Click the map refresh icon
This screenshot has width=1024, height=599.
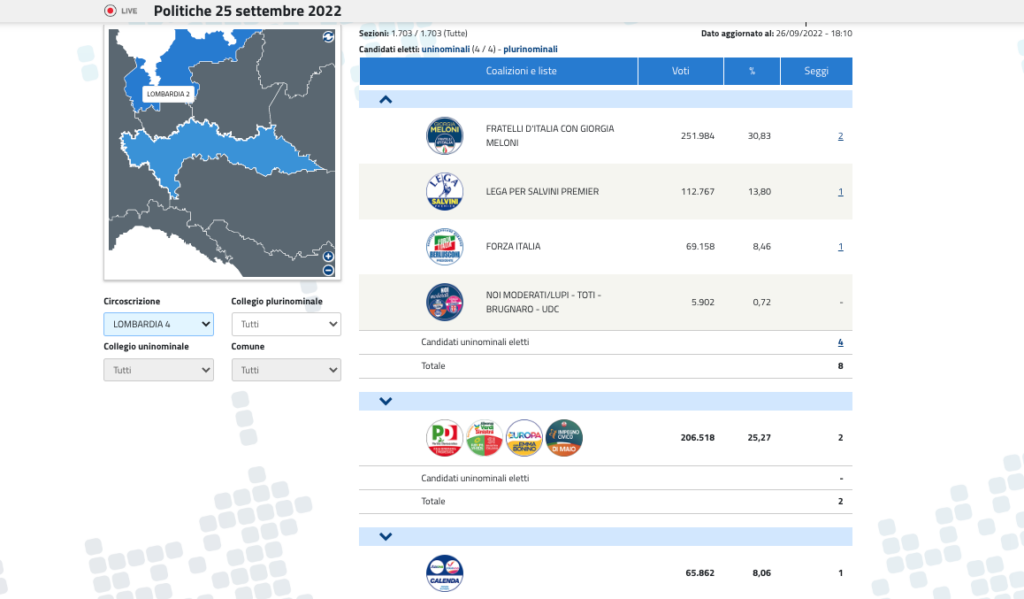tap(328, 37)
